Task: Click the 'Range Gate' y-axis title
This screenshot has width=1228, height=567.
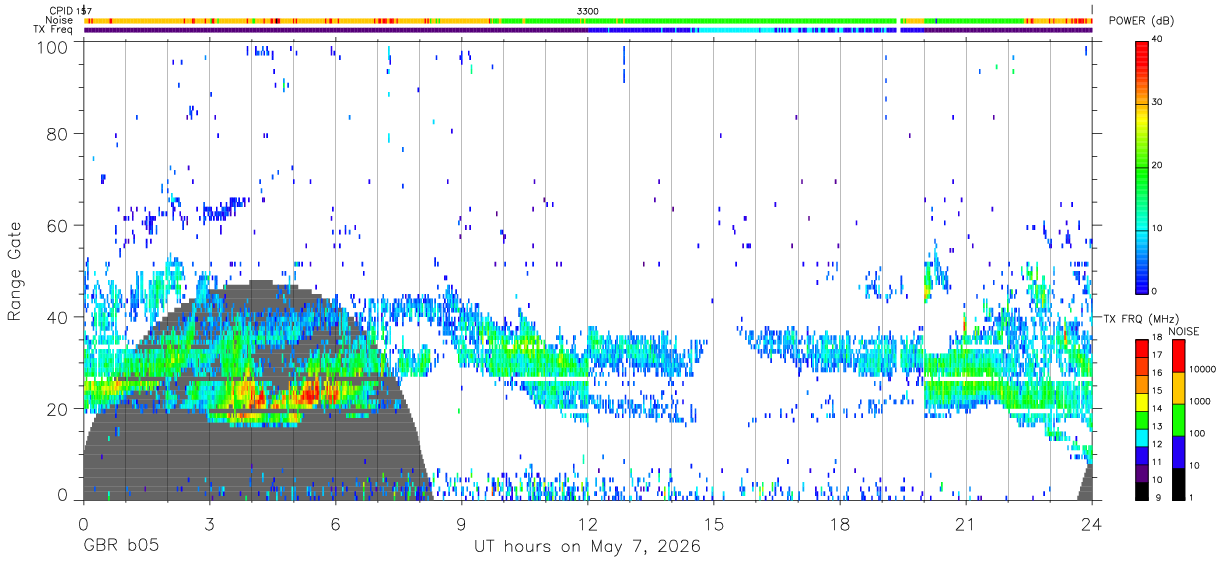Action: pyautogui.click(x=15, y=271)
